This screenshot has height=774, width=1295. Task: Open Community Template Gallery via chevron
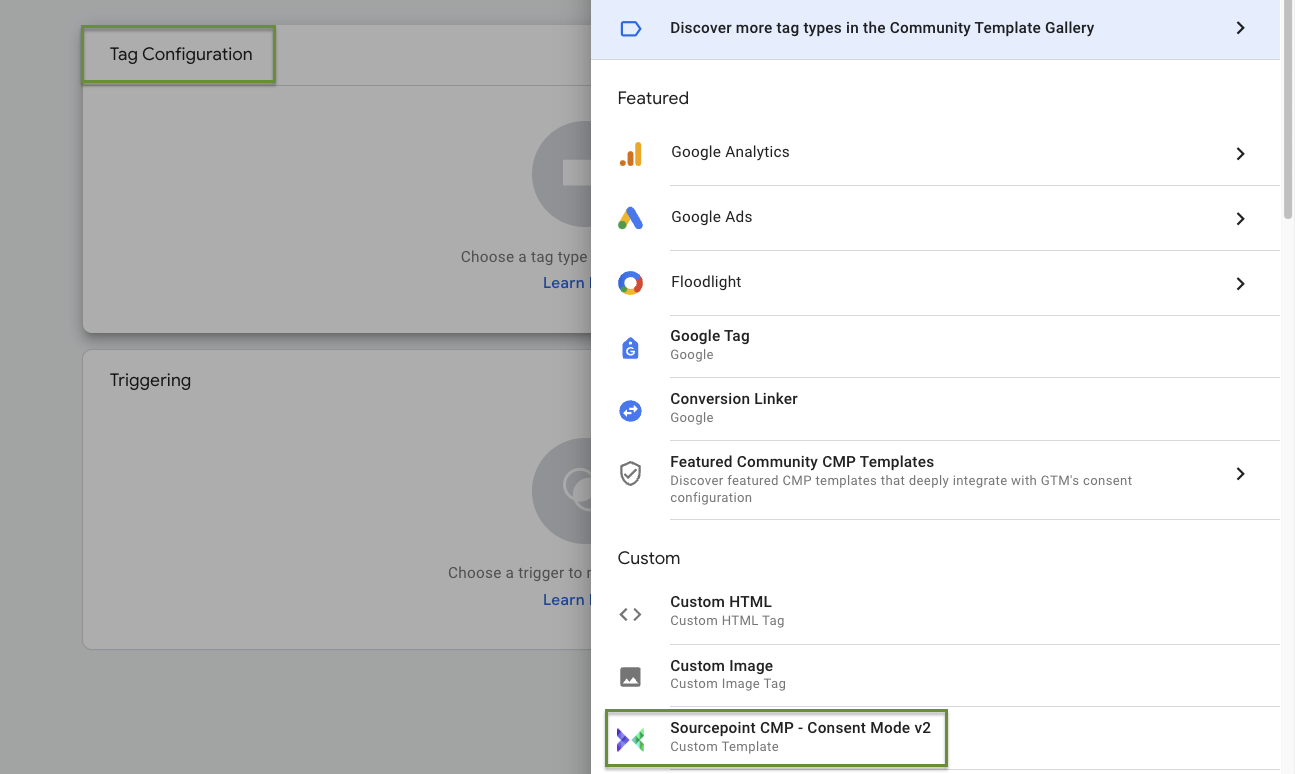(x=1240, y=28)
